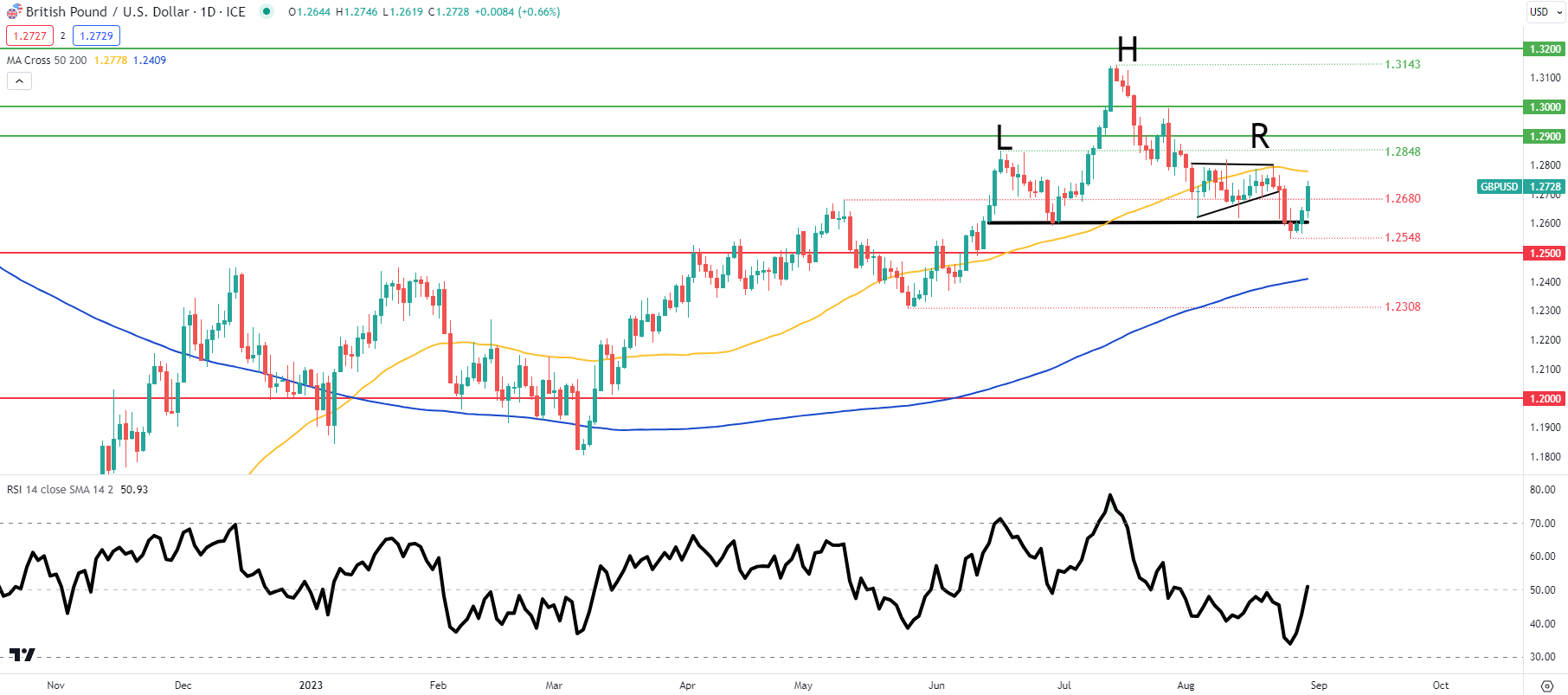The height and width of the screenshot is (695, 1568).
Task: Click the black neckline trend line
Action: (1147, 222)
